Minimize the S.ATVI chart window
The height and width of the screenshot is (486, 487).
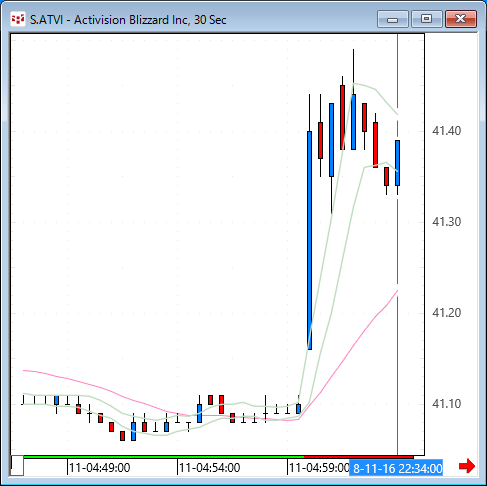point(393,19)
